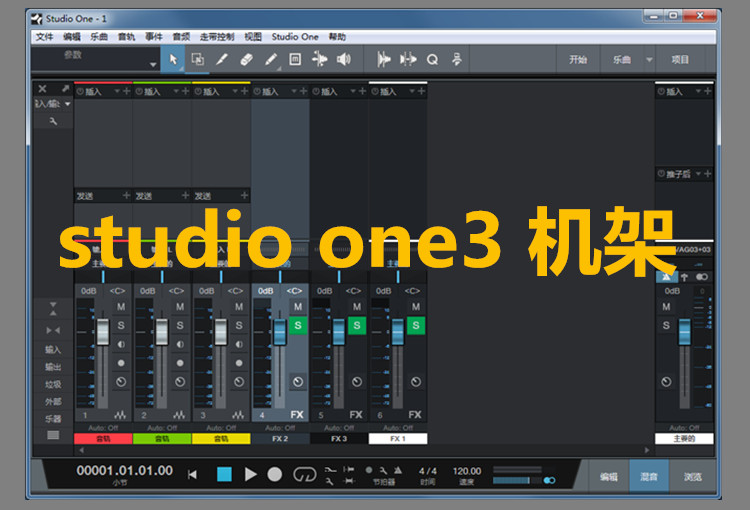Select the Split (knife) tool
This screenshot has width=750, height=510.
coord(222,59)
